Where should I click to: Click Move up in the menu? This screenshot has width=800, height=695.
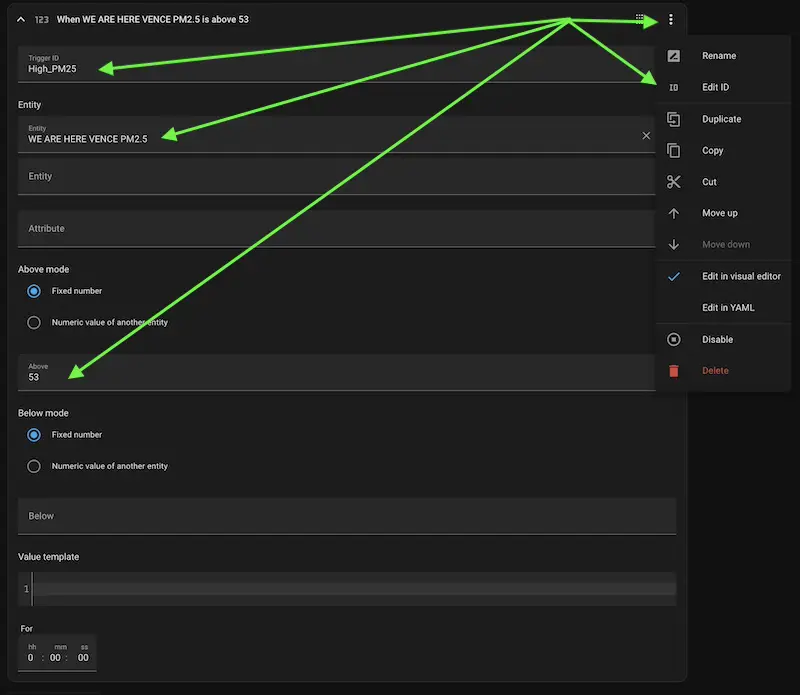(719, 214)
